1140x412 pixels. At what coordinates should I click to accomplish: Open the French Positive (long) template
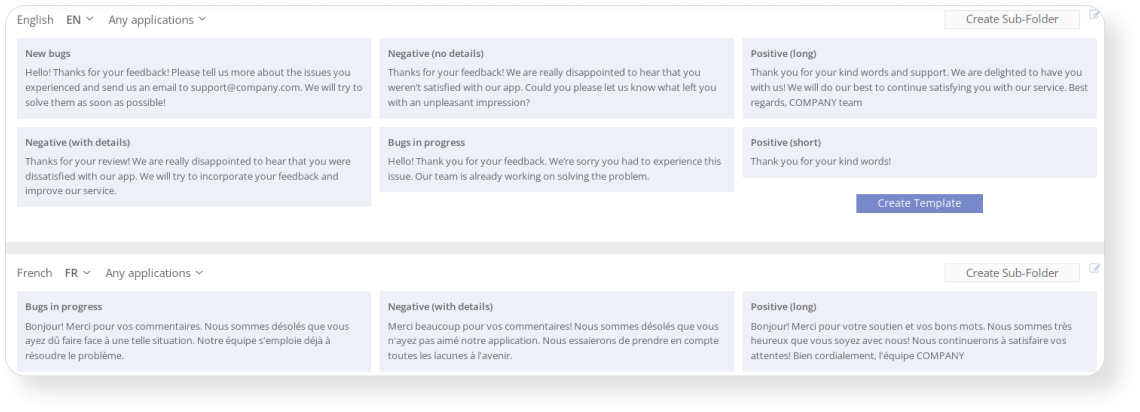[920, 332]
